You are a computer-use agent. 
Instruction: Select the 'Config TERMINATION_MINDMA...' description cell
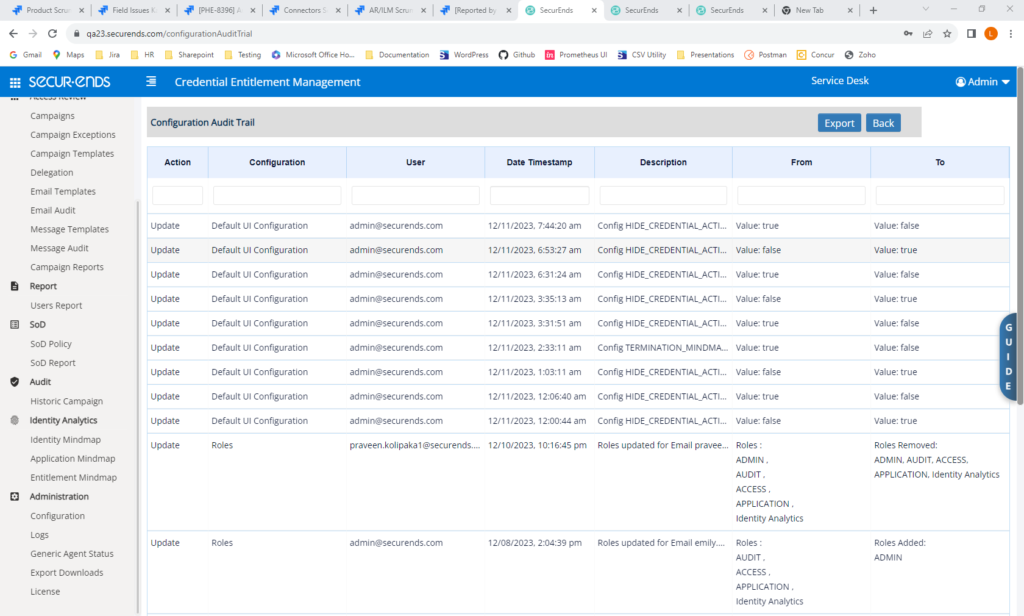tap(662, 348)
